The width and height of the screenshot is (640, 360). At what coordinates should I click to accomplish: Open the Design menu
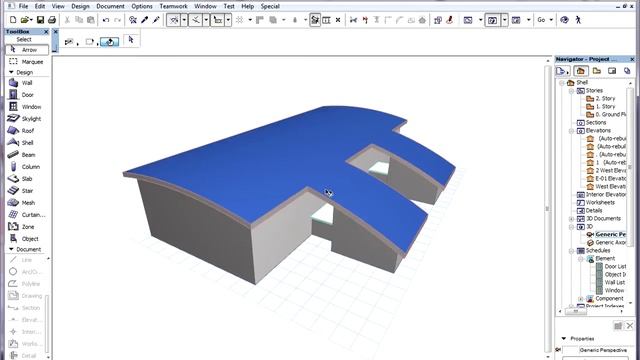80,6
